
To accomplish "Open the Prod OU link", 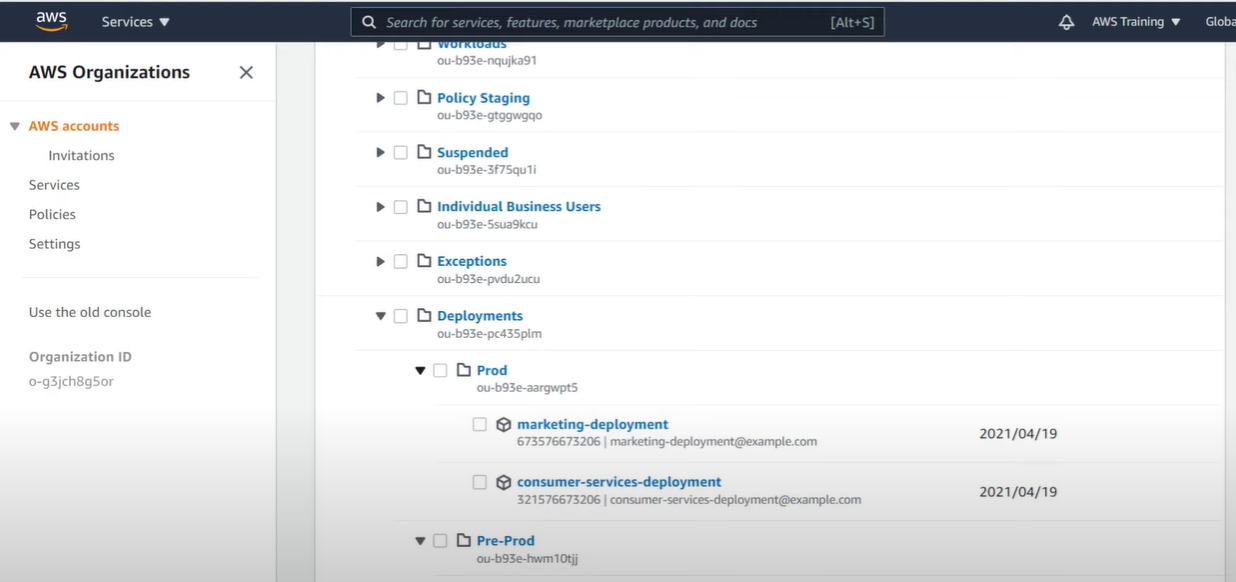I will (492, 370).
